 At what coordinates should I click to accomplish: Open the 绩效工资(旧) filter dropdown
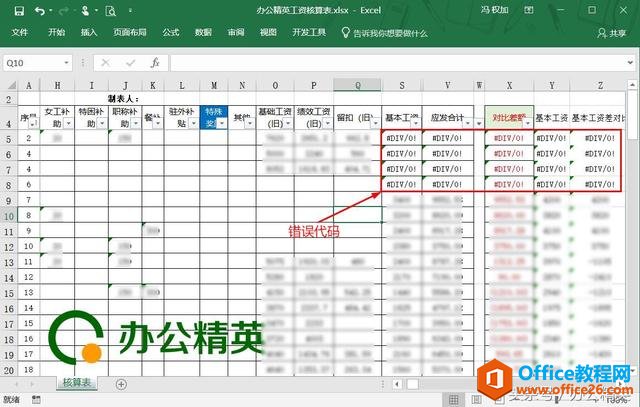(327, 123)
